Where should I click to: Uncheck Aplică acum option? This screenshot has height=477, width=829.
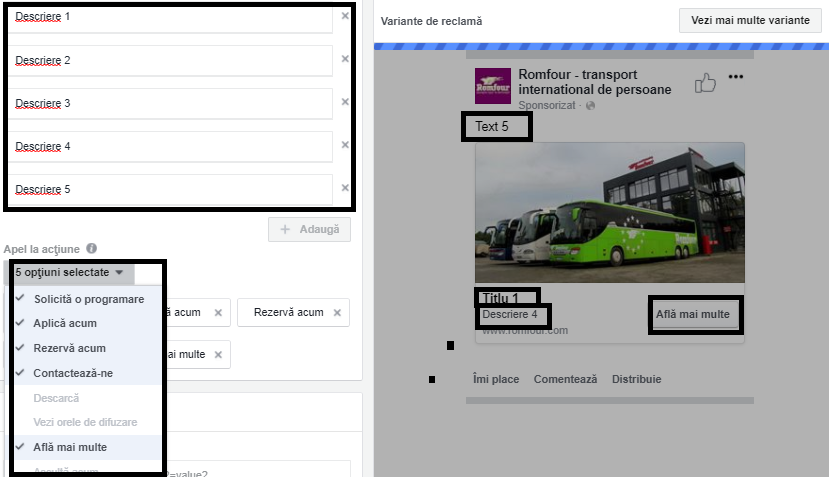(x=64, y=324)
